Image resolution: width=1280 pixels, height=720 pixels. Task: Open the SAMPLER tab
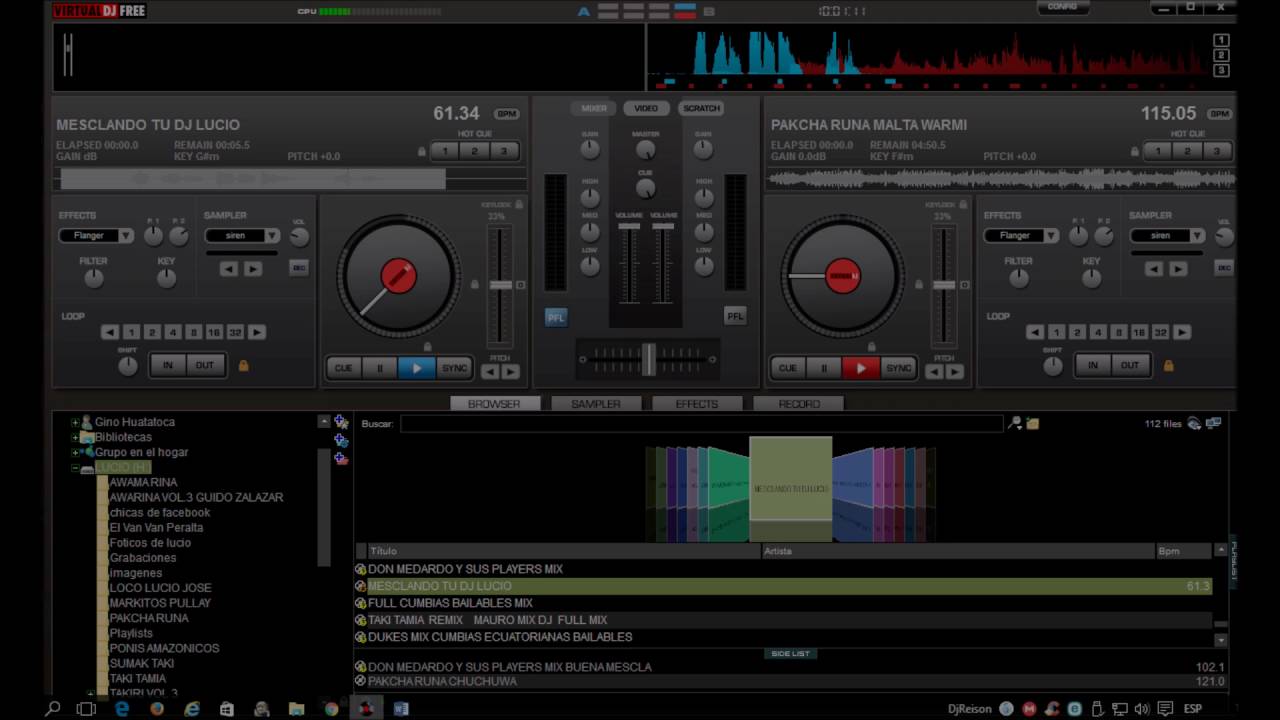(596, 404)
